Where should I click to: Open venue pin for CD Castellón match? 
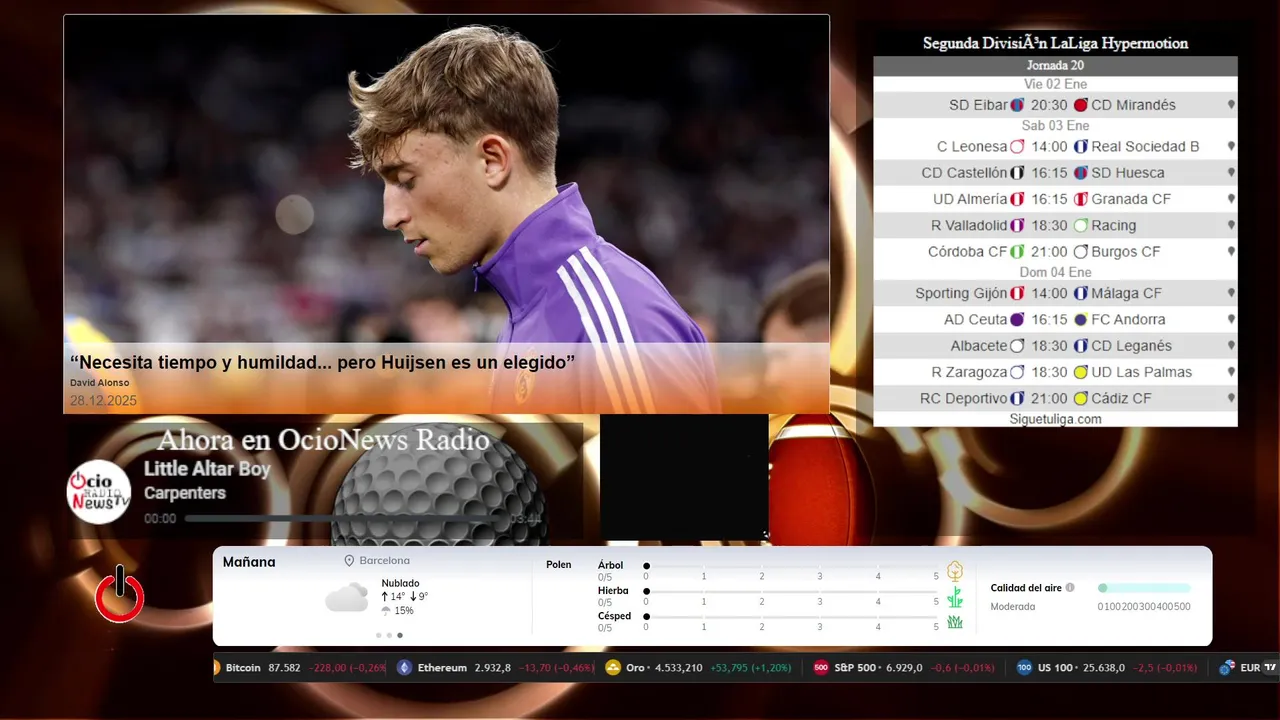[x=1231, y=173]
